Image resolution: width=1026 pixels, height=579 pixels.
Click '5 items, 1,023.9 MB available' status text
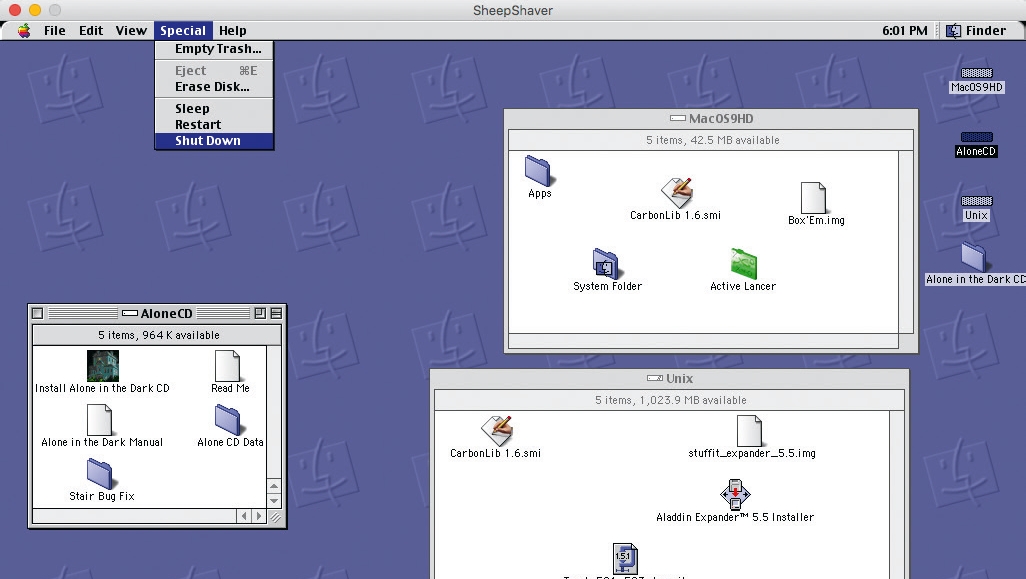pos(670,400)
